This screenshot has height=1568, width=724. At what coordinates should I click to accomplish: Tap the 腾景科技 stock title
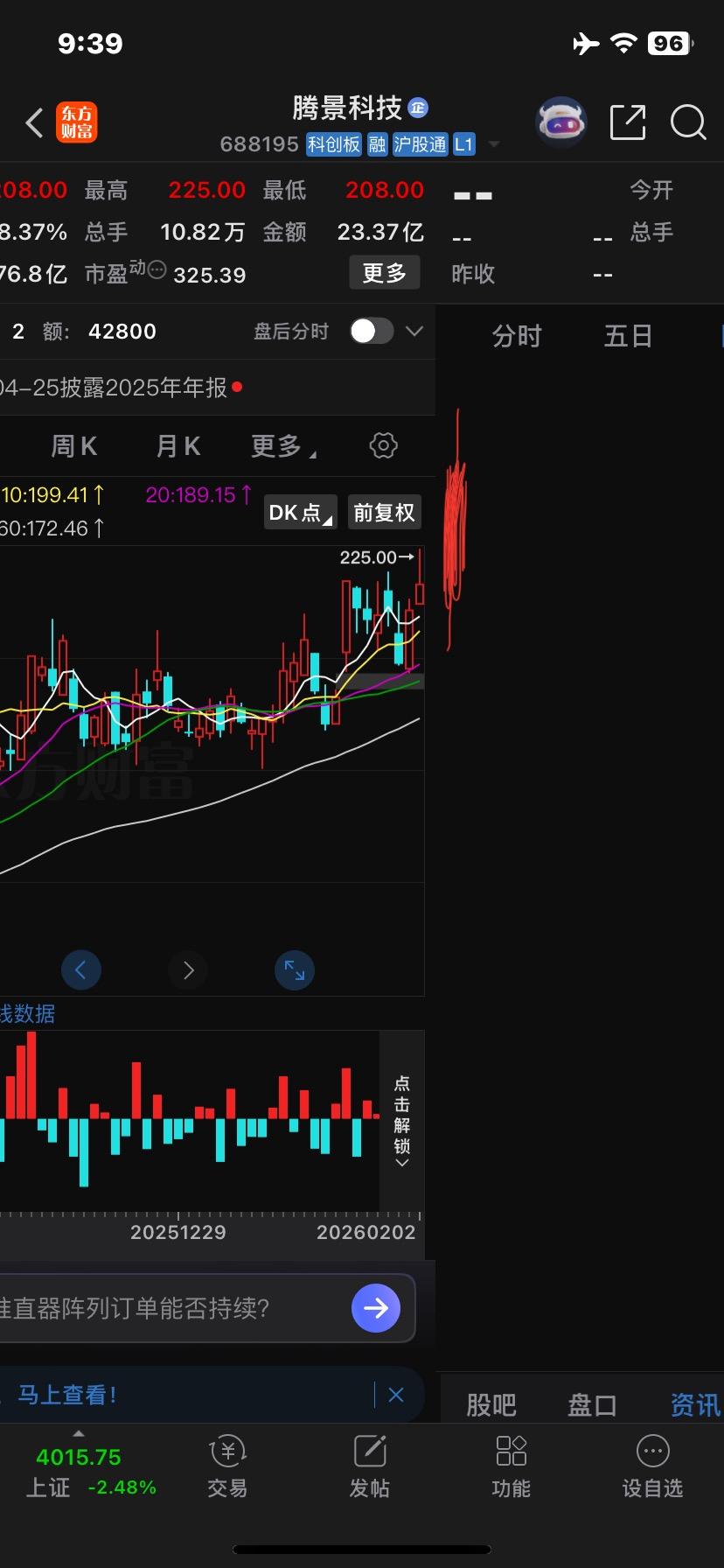(x=347, y=108)
